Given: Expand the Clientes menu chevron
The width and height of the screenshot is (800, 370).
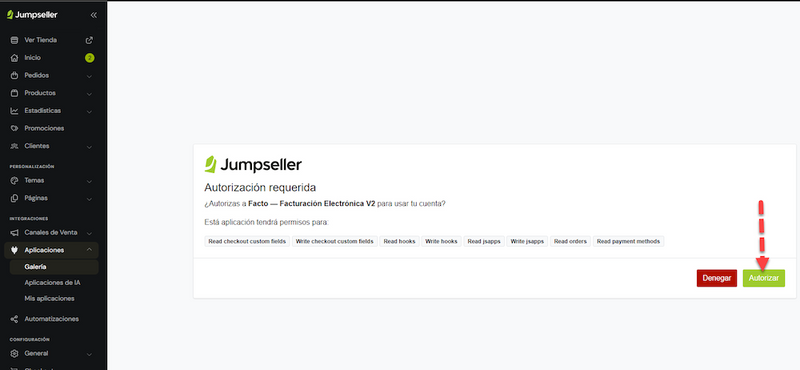Looking at the screenshot, I should (x=89, y=146).
